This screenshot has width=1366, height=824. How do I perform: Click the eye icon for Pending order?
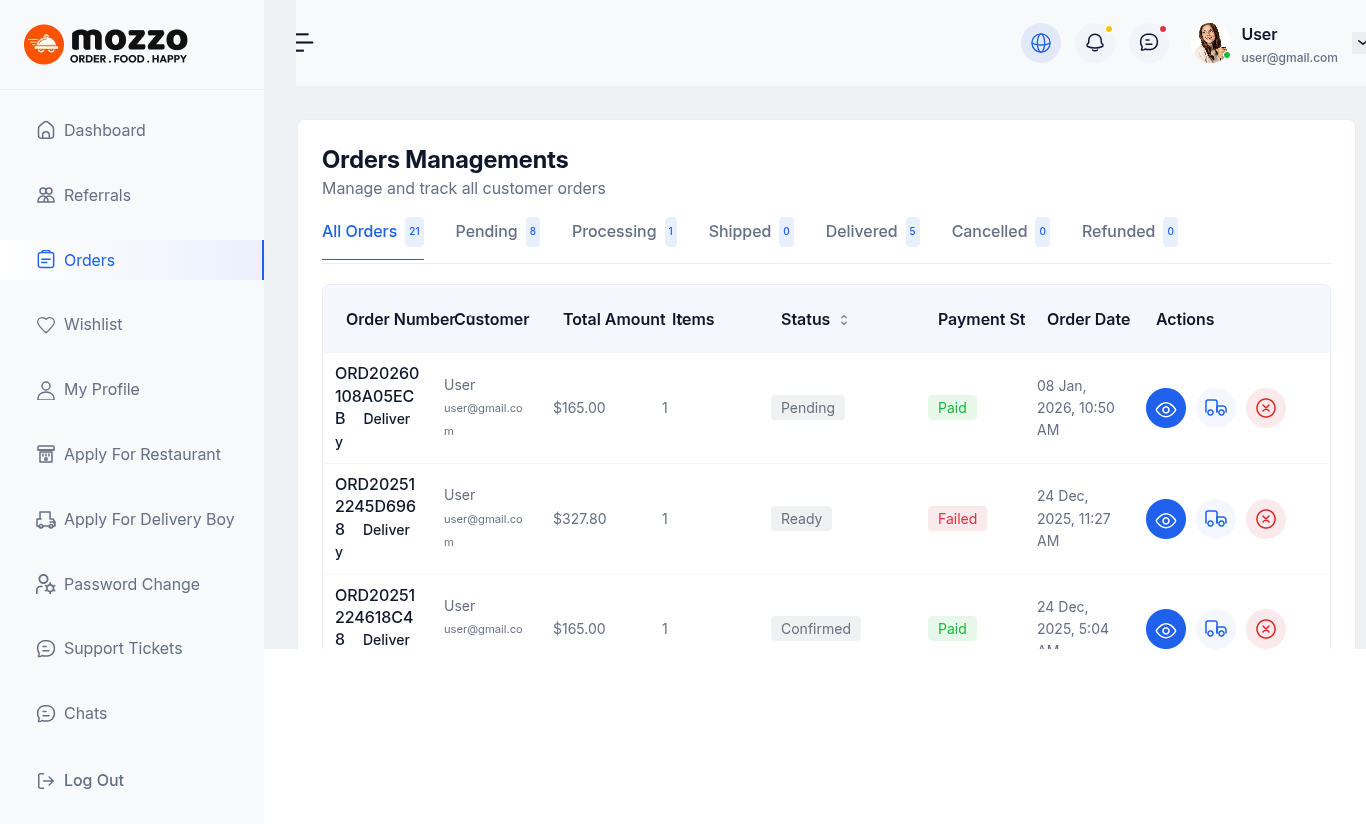pos(1165,408)
